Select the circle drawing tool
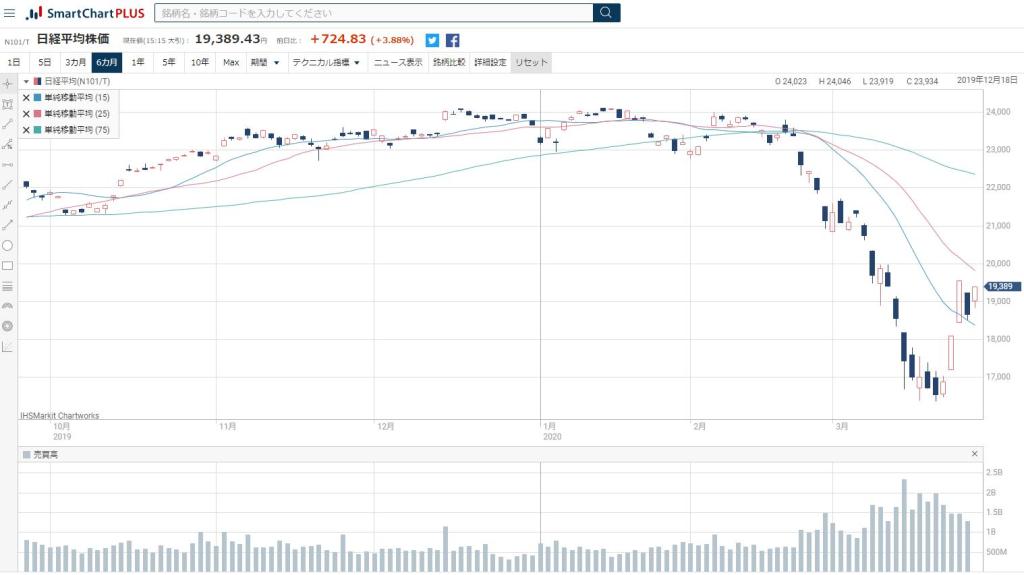The width and height of the screenshot is (1024, 575). click(x=7, y=245)
